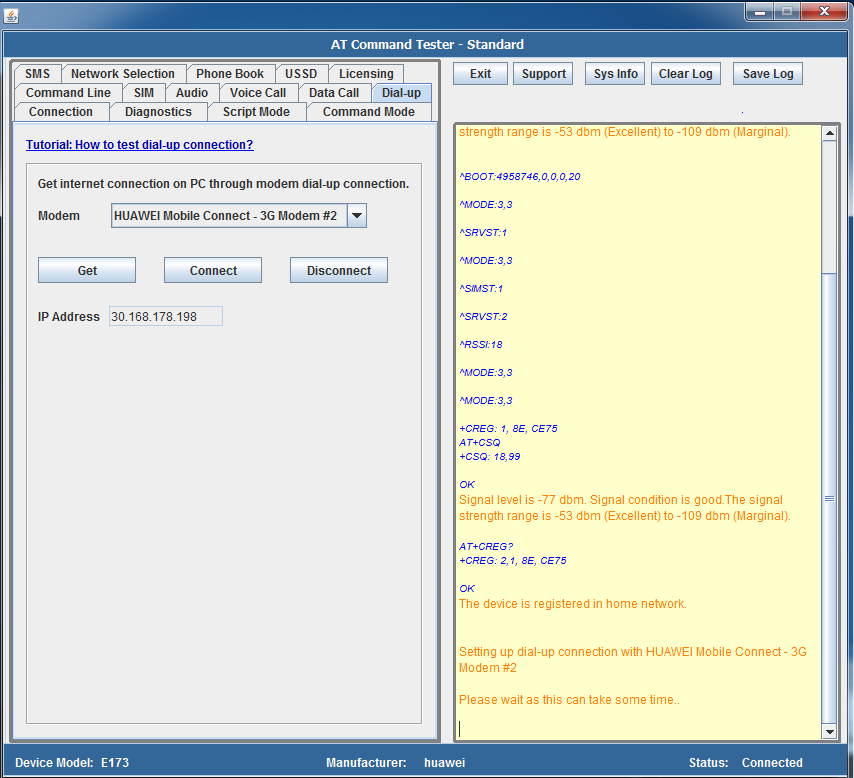
Task: Save the log to file
Action: (x=768, y=74)
